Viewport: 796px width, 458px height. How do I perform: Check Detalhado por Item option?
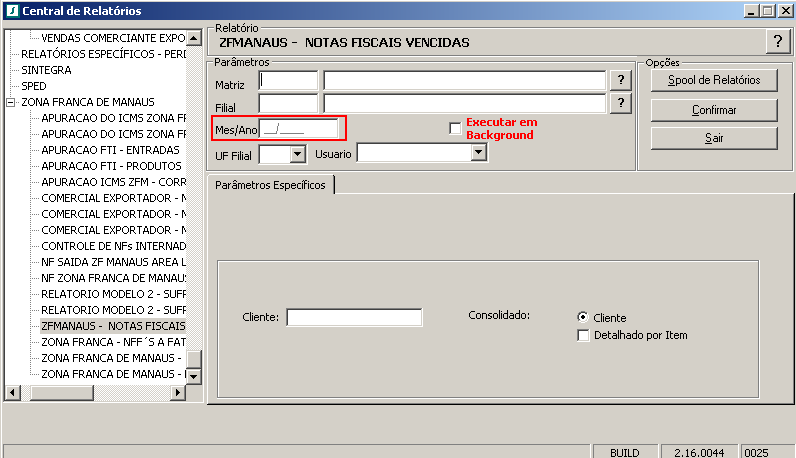click(x=583, y=335)
